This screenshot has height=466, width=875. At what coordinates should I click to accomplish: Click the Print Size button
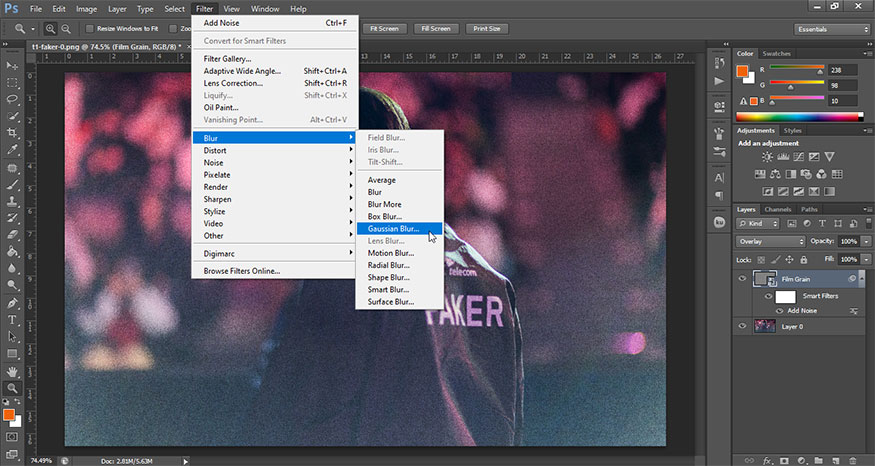coord(487,29)
